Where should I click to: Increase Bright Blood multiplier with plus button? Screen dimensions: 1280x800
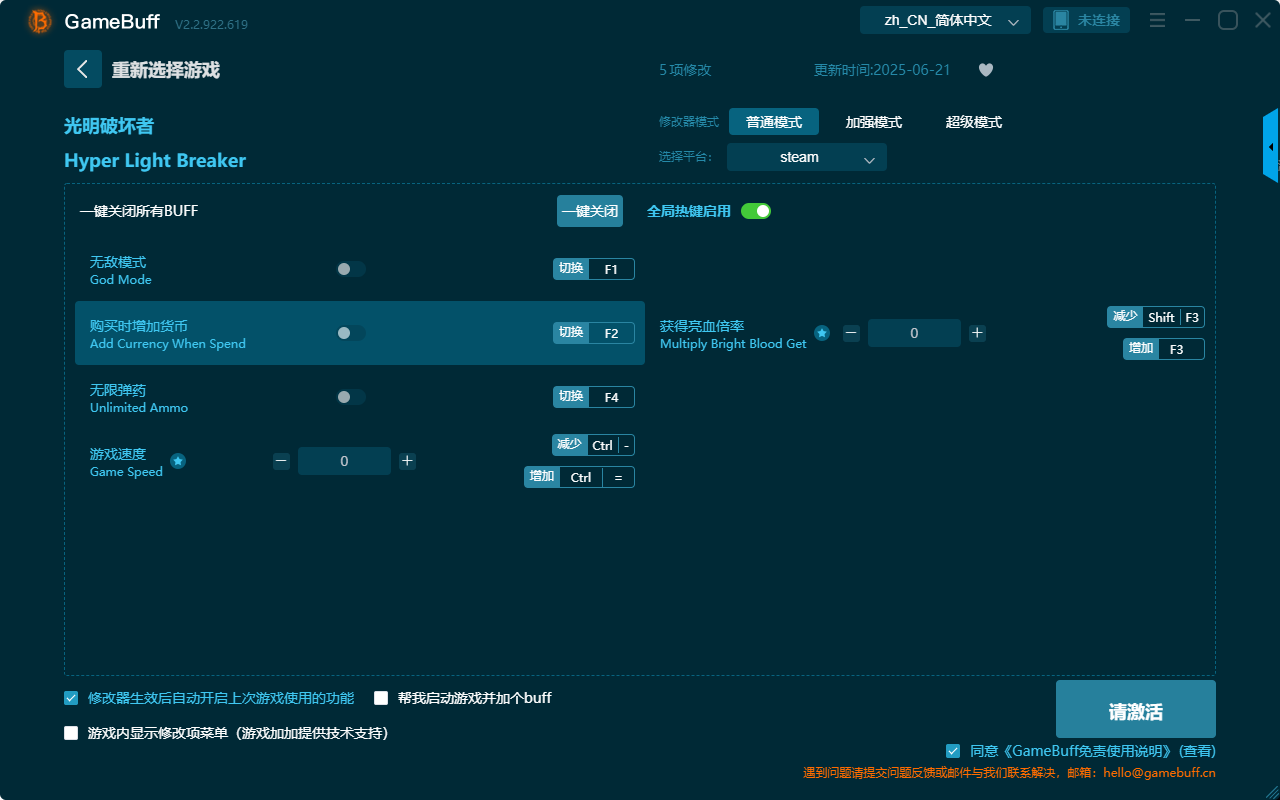pos(977,332)
